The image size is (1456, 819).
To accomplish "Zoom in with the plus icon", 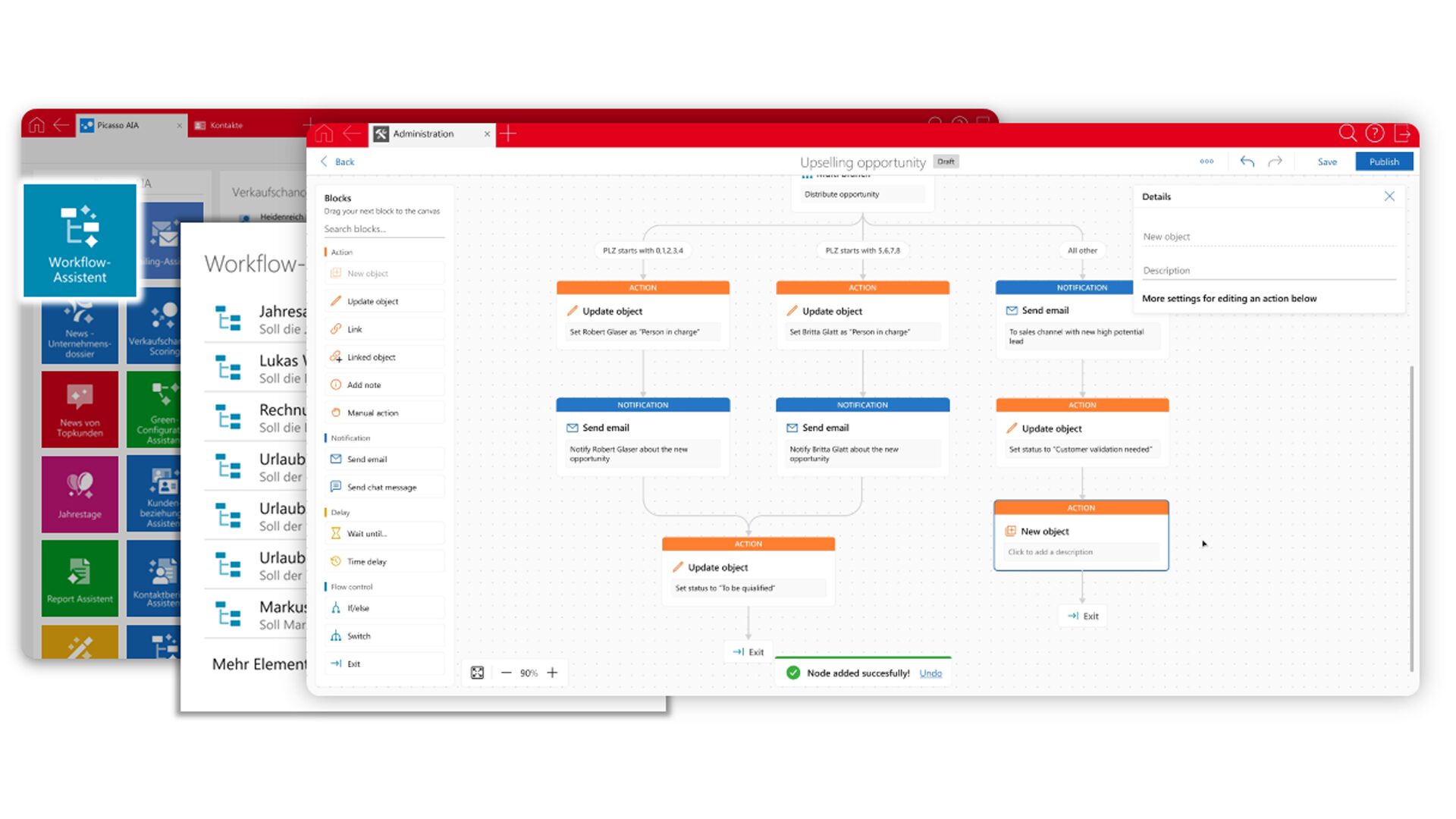I will tap(553, 673).
